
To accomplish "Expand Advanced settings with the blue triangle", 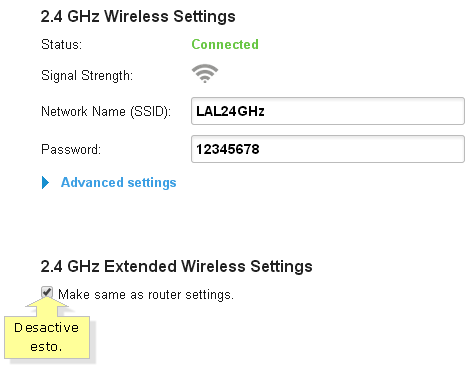I will pyautogui.click(x=45, y=182).
